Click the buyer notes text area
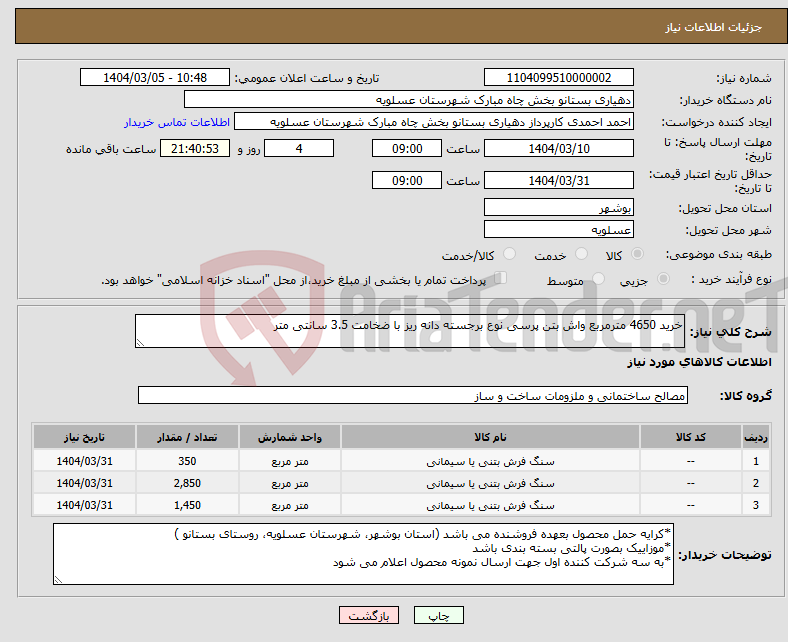Screen dimensions: 788x642 click(x=363, y=554)
